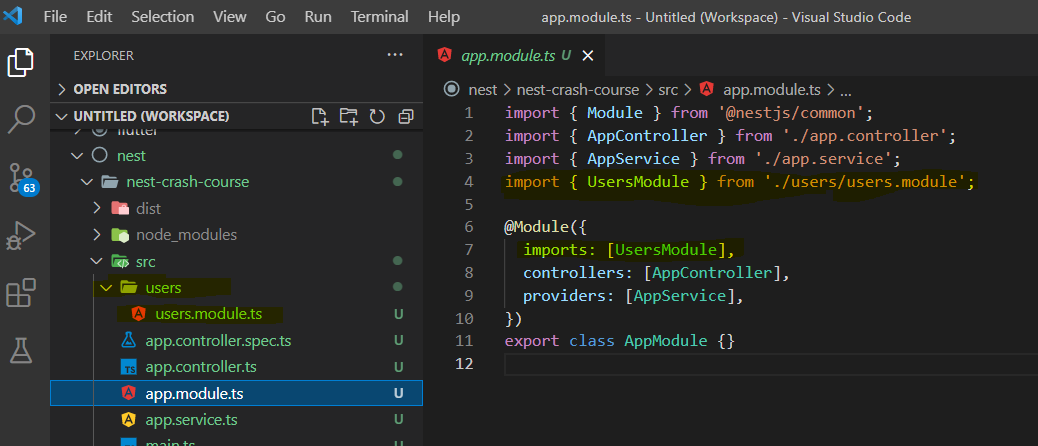Open the Run and Debug view
This screenshot has height=446, width=1038.
click(x=22, y=236)
